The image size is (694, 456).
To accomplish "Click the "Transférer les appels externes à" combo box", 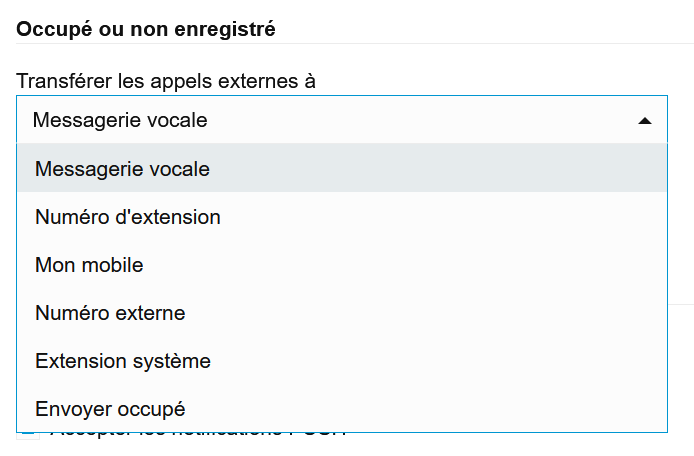I will point(340,120).
